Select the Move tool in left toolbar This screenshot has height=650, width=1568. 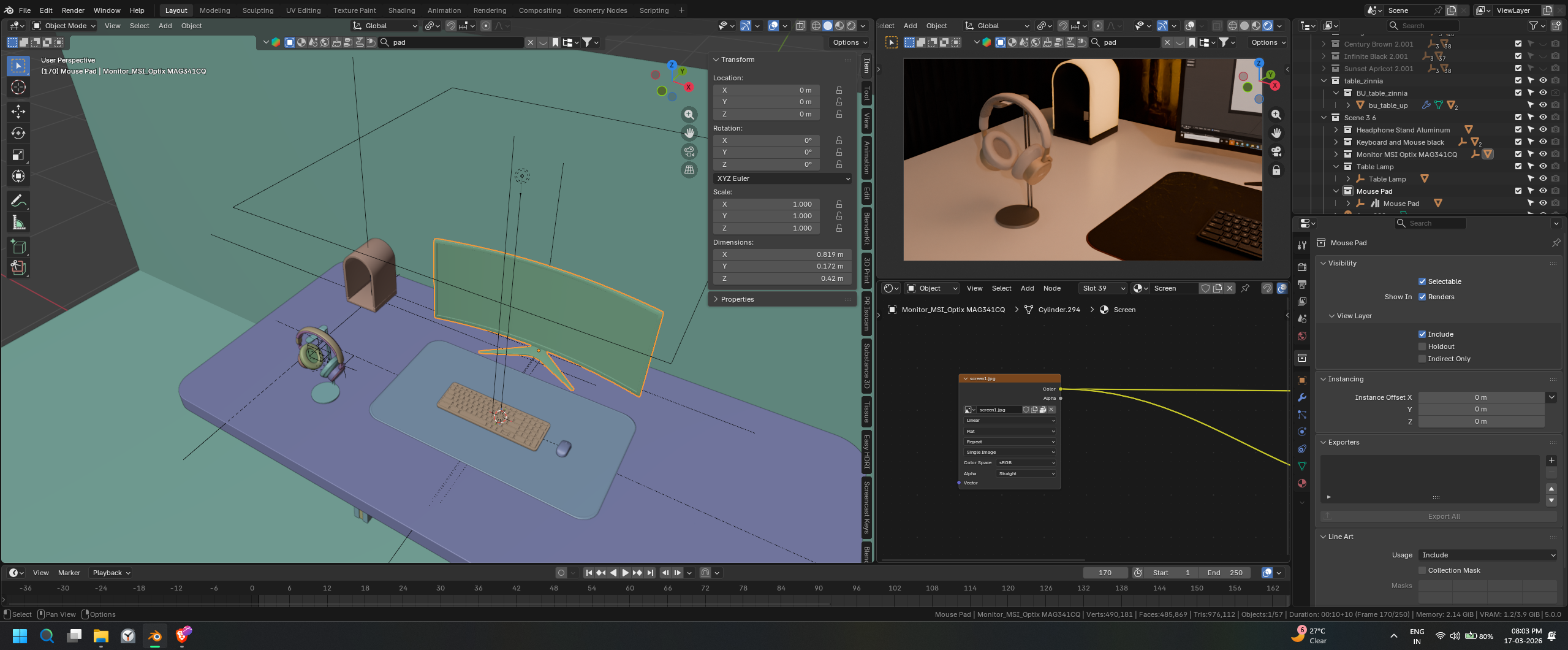click(18, 111)
